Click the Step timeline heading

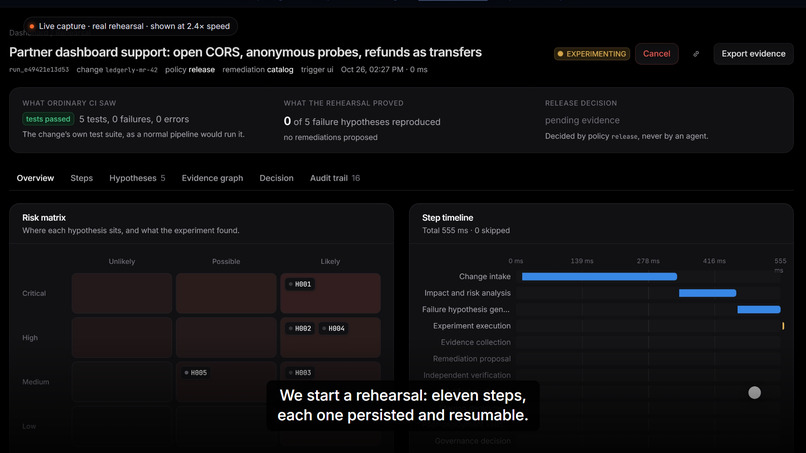447,218
